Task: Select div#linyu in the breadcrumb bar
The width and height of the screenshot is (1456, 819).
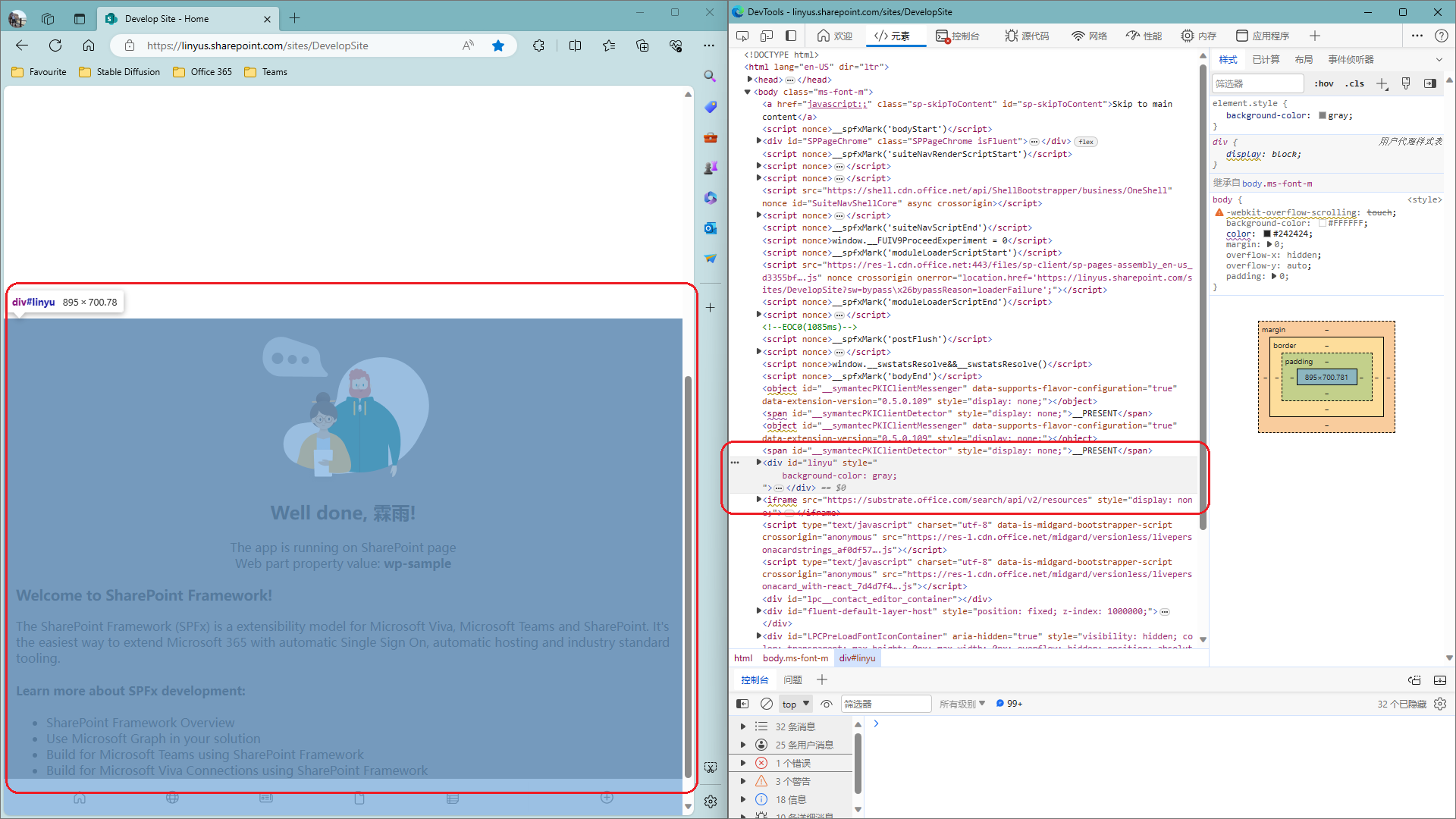Action: point(858,657)
